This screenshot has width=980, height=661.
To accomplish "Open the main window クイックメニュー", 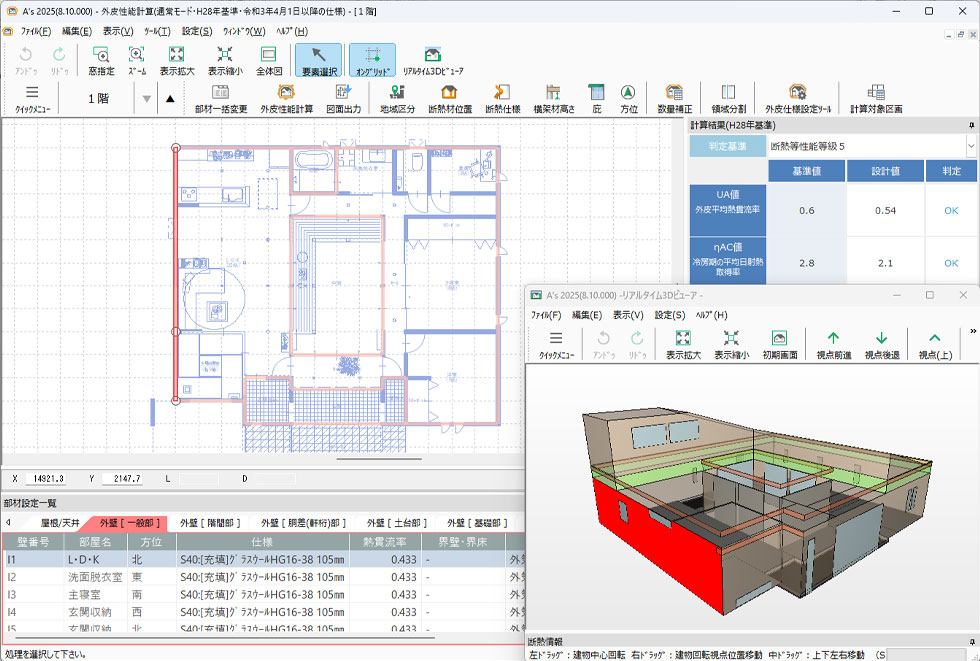I will (x=32, y=99).
